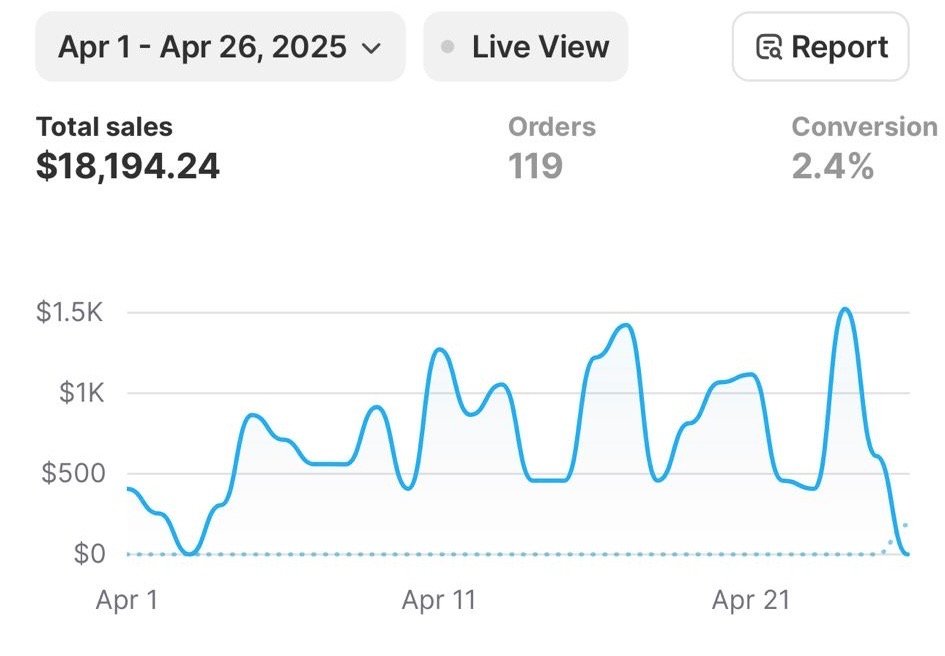Click the 119 orders count
The image size is (945, 656).
click(x=535, y=165)
